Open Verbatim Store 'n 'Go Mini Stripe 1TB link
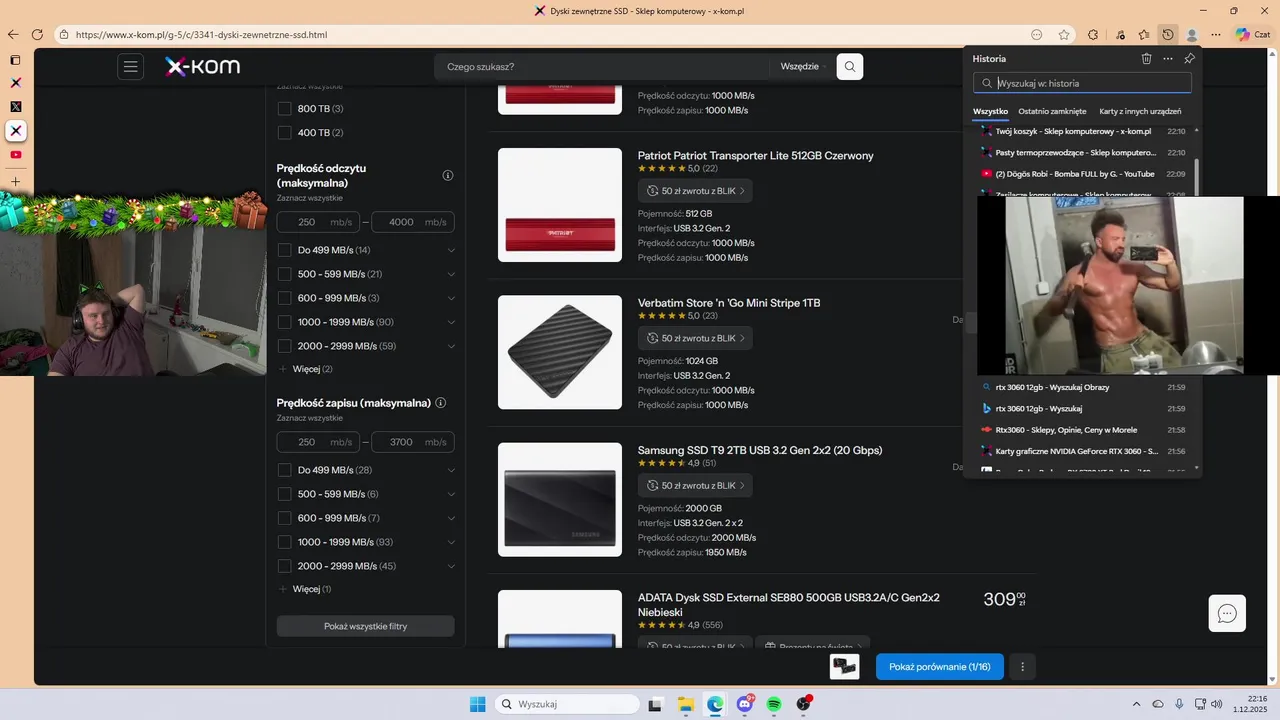 [x=729, y=303]
